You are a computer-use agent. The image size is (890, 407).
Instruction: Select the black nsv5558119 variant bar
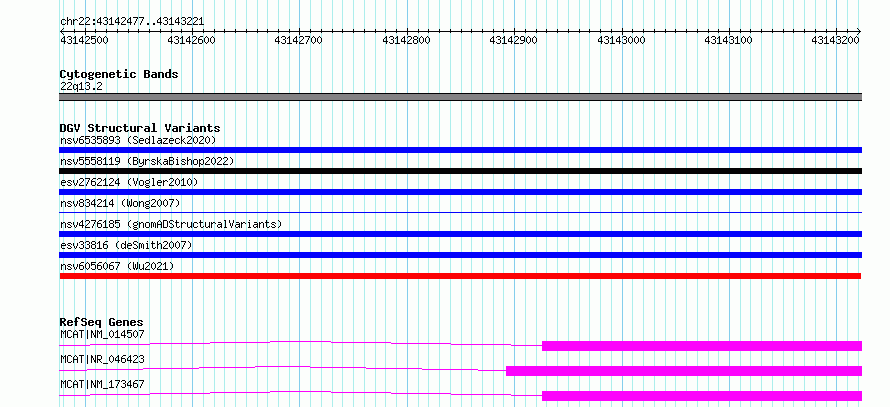[x=460, y=171]
